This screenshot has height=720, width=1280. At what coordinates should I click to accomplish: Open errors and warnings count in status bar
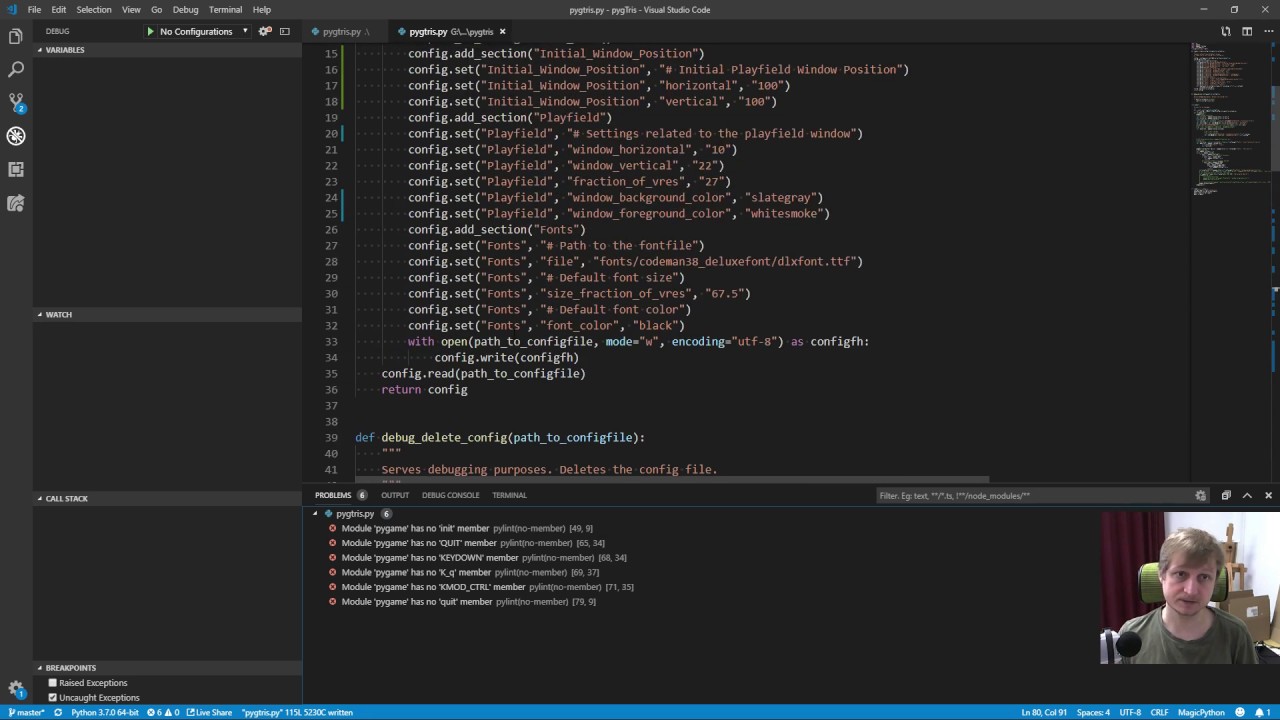pyautogui.click(x=163, y=712)
